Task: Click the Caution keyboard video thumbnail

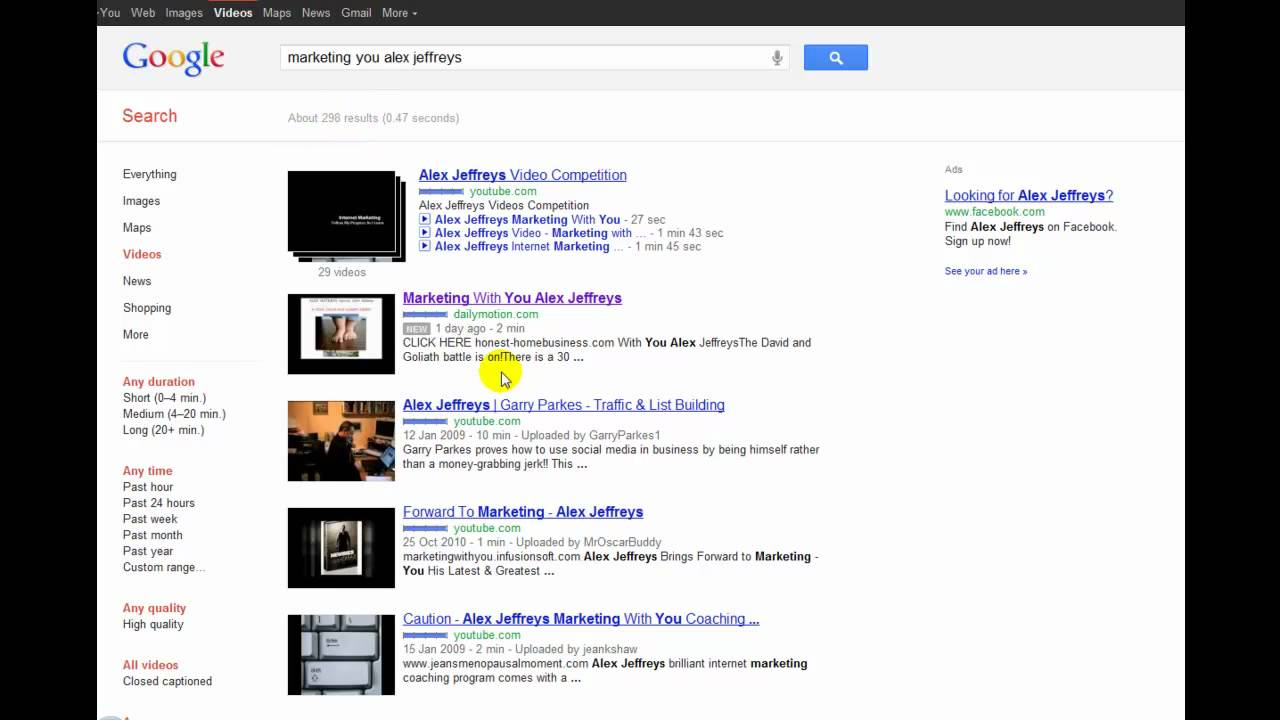Action: [341, 655]
